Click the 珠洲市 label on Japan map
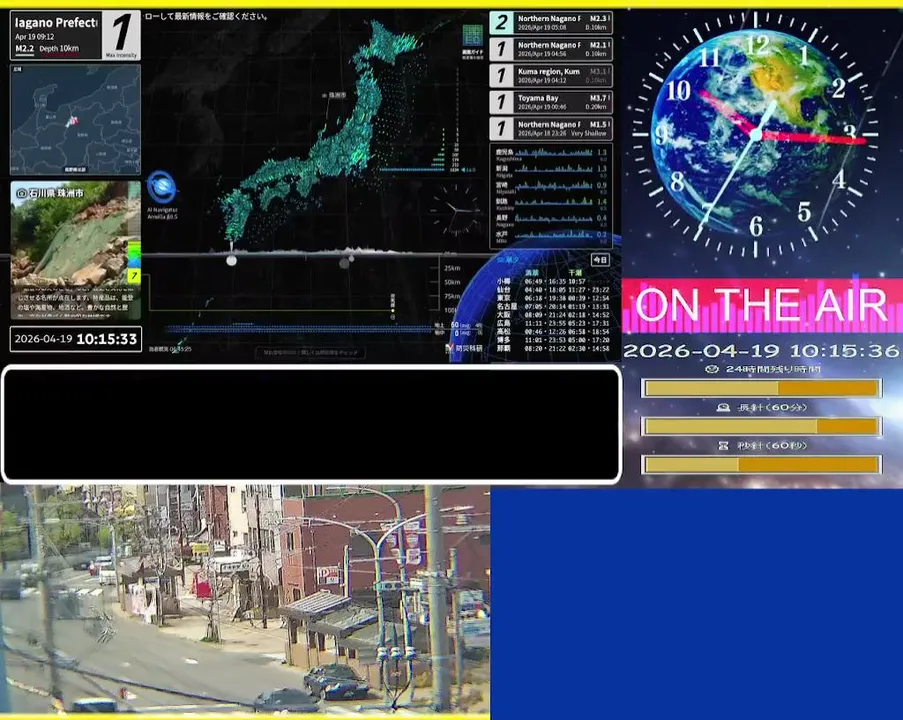Screen dimensions: 903x720 336,95
